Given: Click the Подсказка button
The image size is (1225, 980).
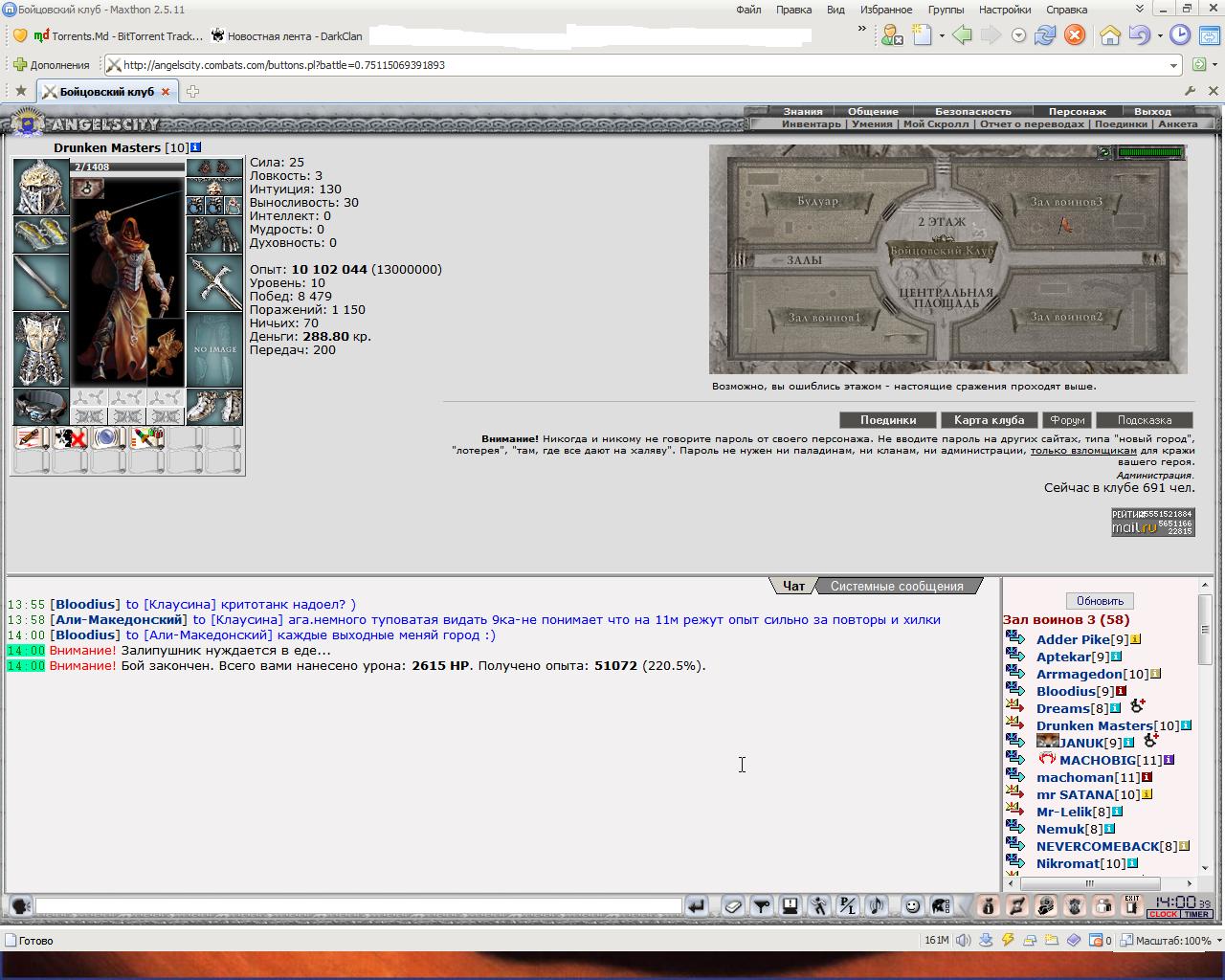Looking at the screenshot, I should pyautogui.click(x=1145, y=420).
